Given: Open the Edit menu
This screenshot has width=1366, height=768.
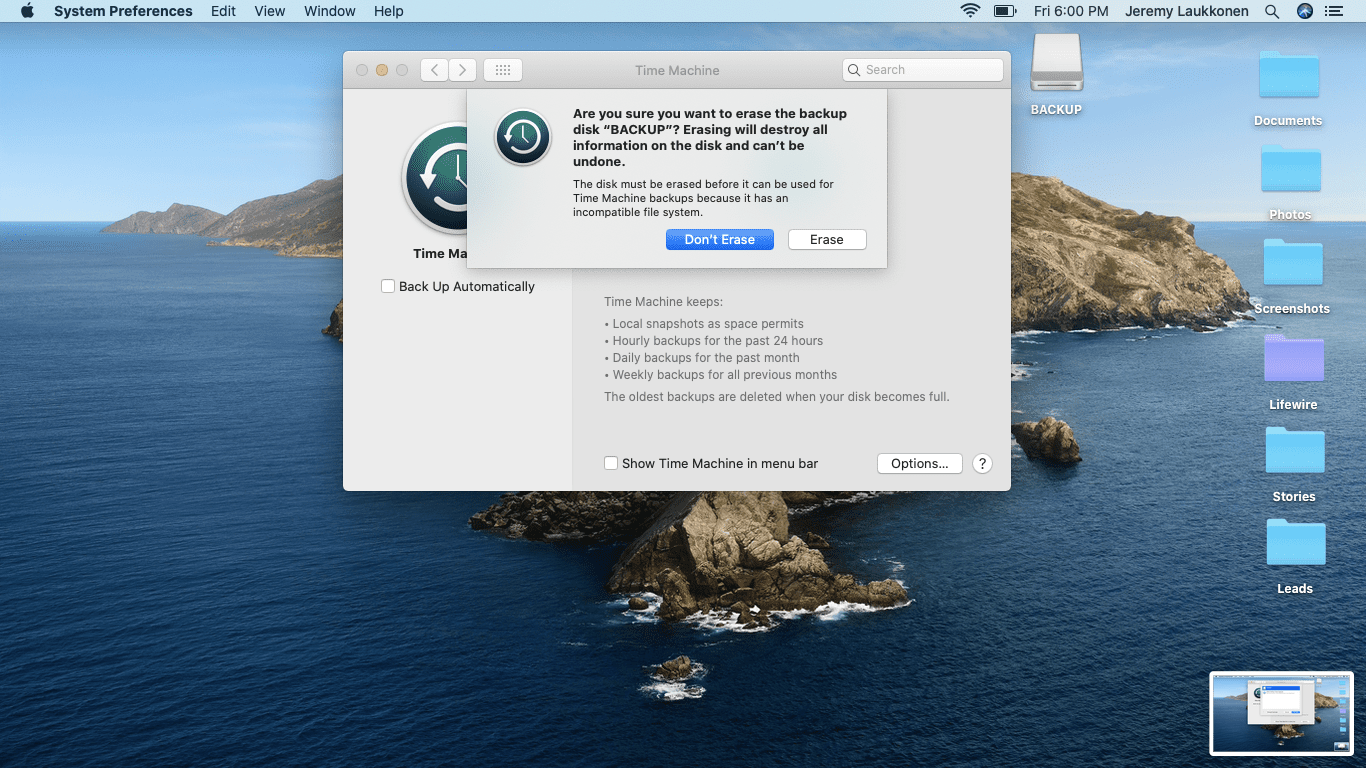Looking at the screenshot, I should tap(224, 11).
